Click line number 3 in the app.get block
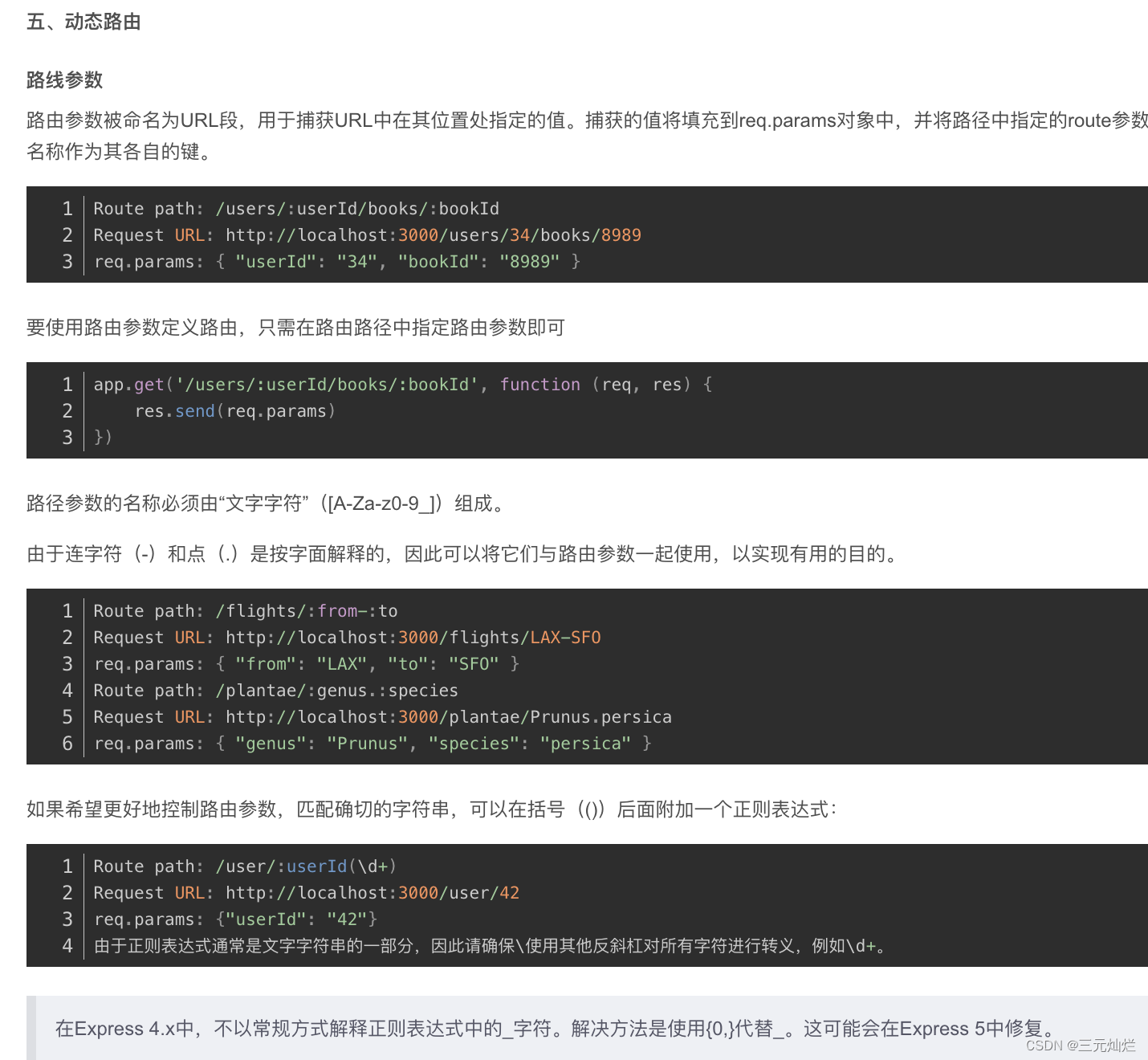 coord(67,437)
